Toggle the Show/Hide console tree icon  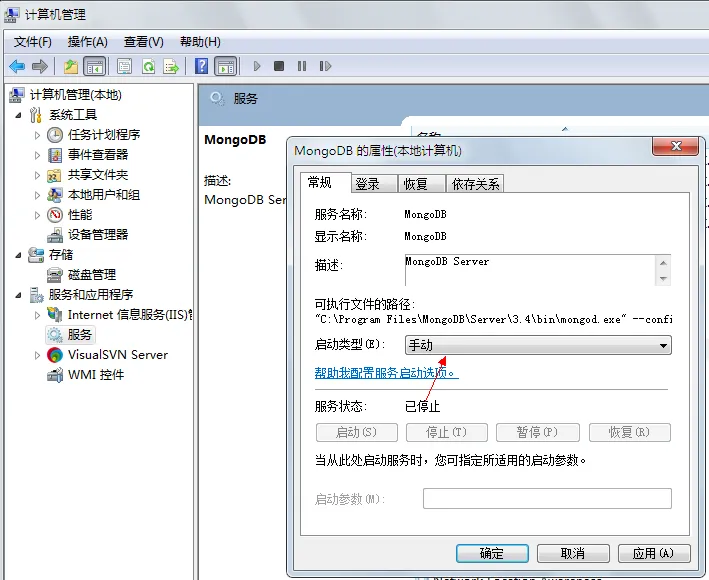95,66
